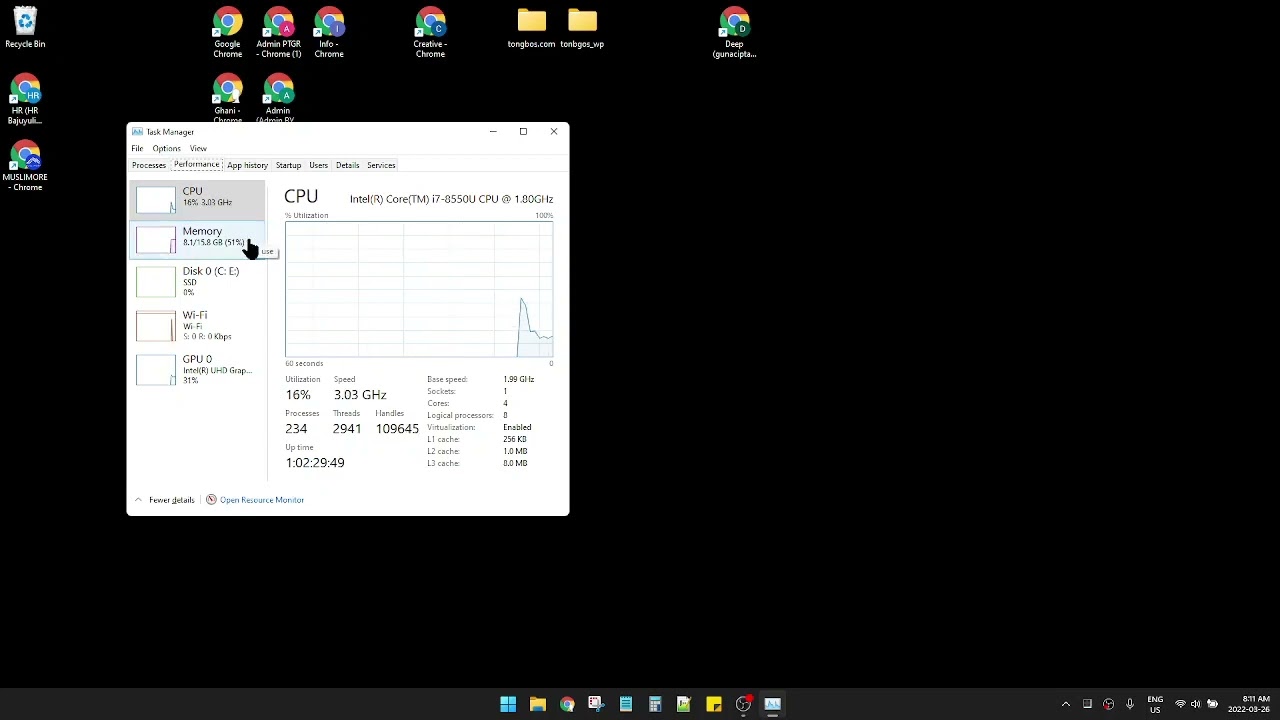The height and width of the screenshot is (720, 1280).
Task: Open the clock and date panel
Action: pyautogui.click(x=1249, y=704)
